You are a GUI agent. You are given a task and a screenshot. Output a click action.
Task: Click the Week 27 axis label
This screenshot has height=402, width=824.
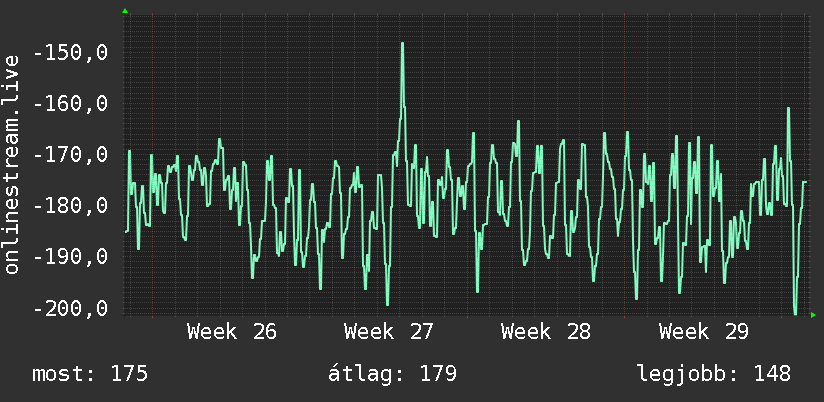389,332
